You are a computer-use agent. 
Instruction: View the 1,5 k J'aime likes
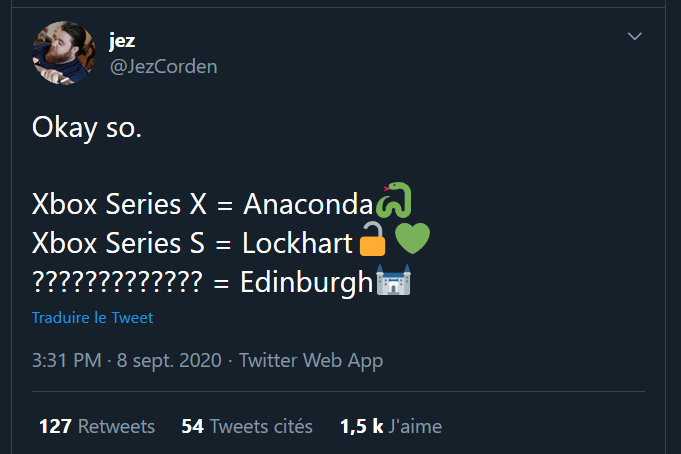(x=390, y=426)
